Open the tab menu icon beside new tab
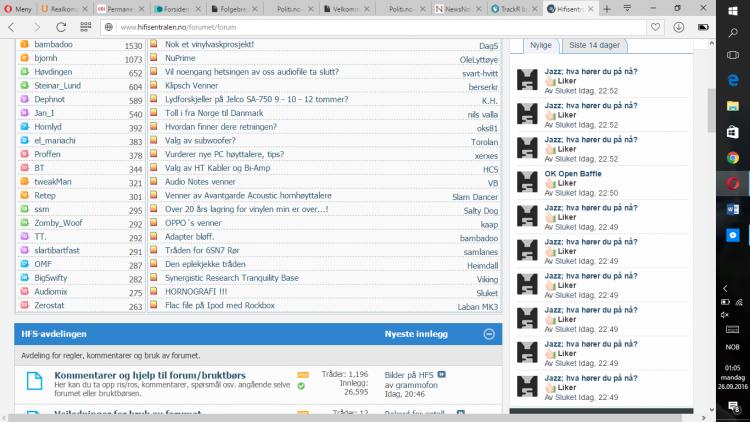Viewport: 750px width, 422px height. [627, 8]
